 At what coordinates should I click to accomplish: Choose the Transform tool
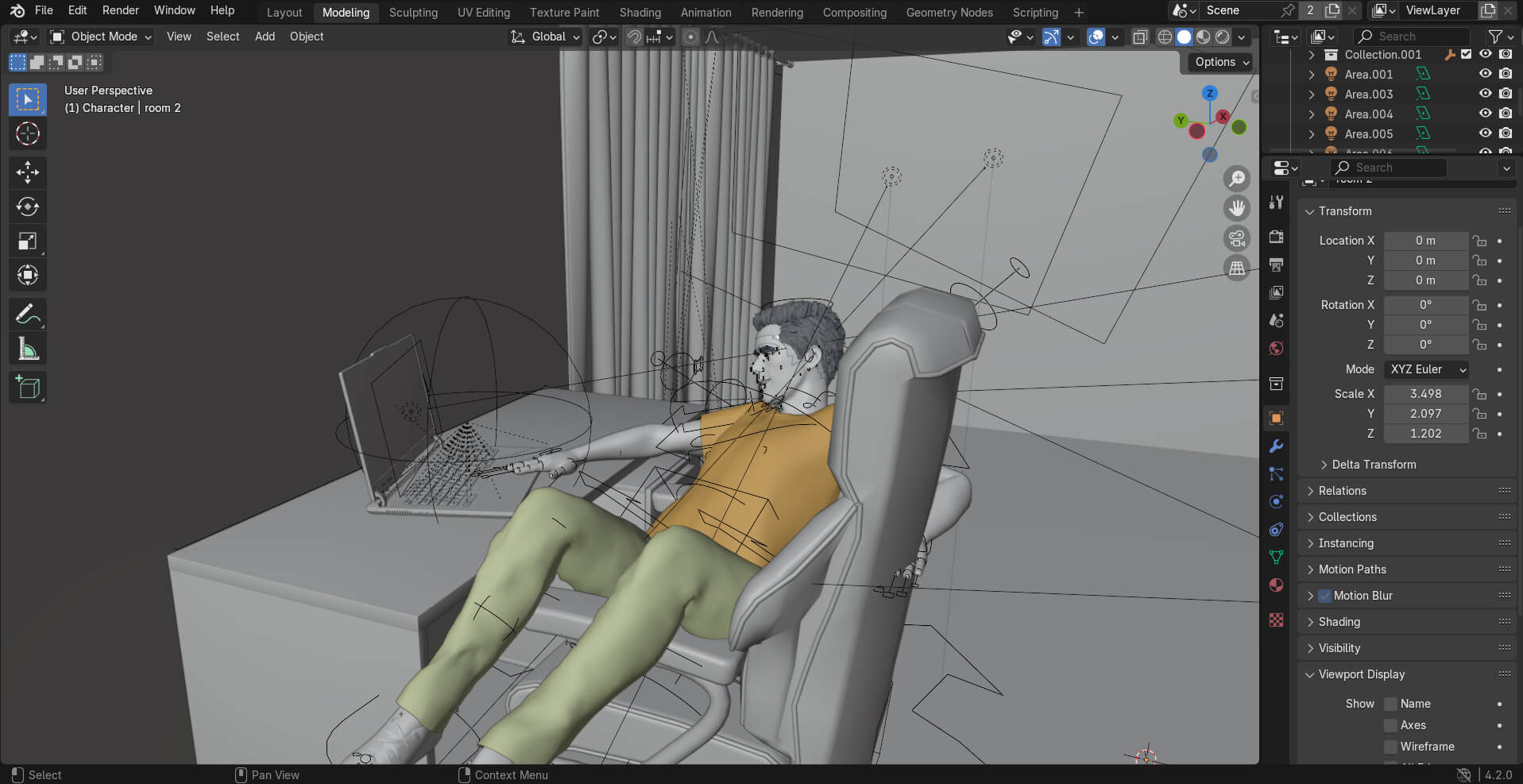pos(28,275)
